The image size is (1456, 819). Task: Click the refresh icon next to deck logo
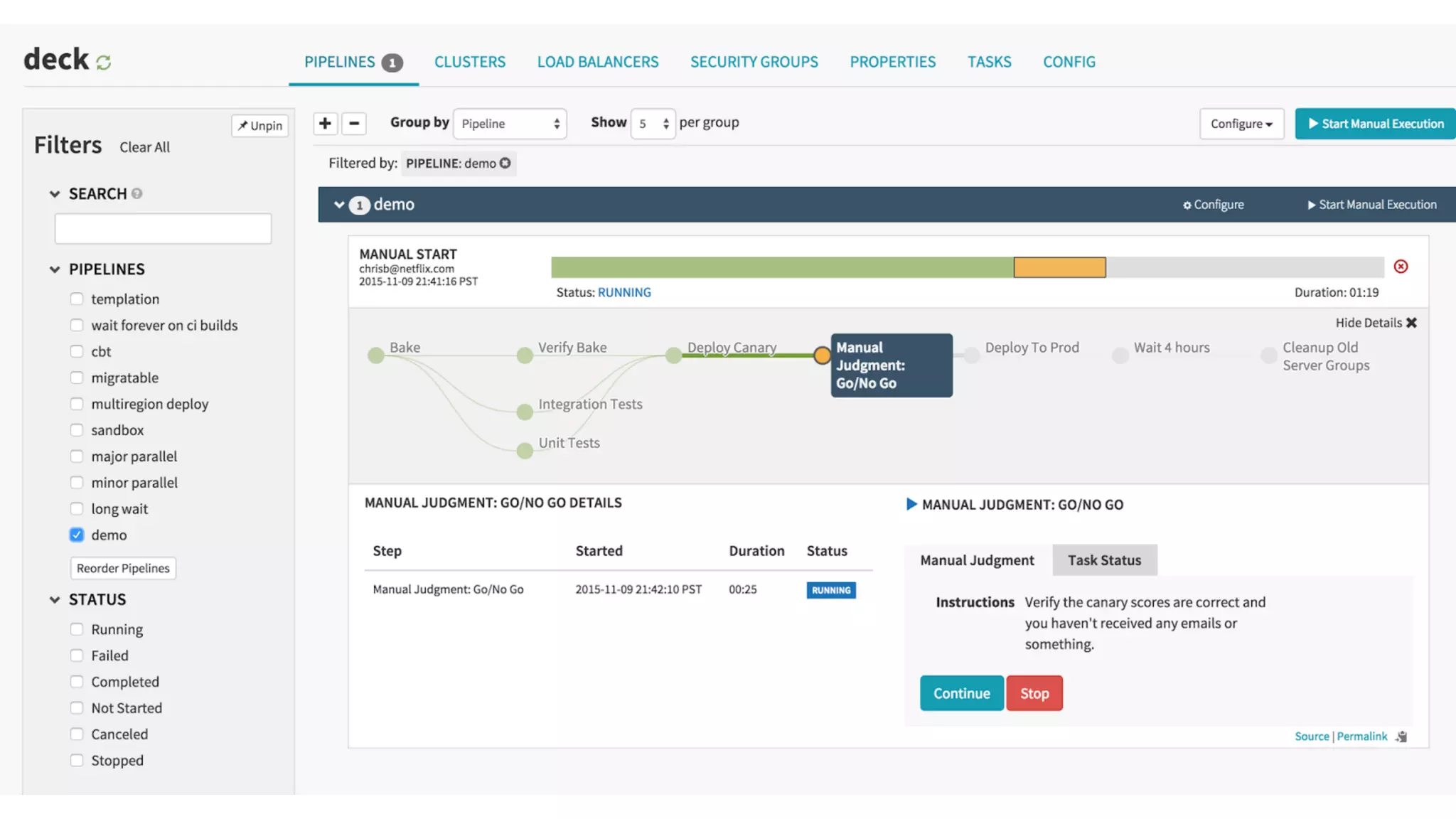click(104, 63)
